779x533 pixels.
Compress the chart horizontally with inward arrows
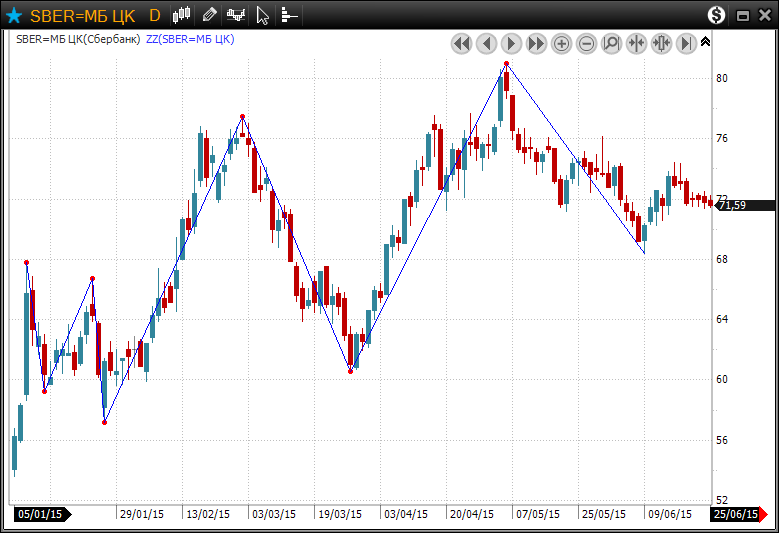tap(636, 43)
